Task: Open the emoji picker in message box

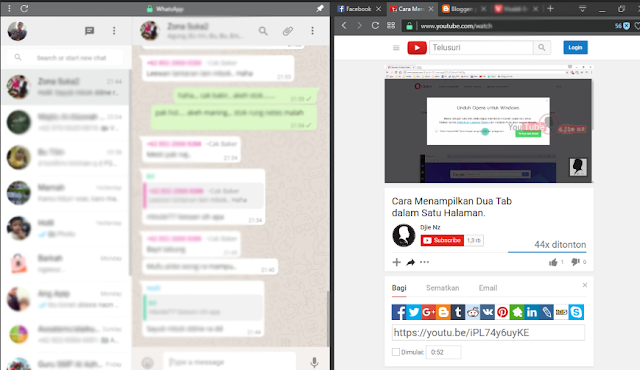Action: click(x=147, y=362)
